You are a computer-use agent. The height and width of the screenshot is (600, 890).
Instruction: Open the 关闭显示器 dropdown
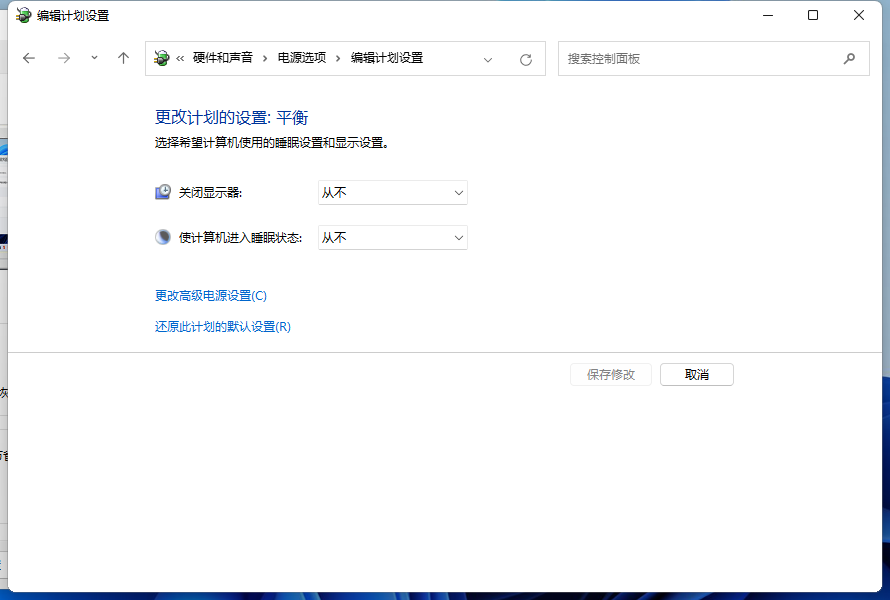pyautogui.click(x=392, y=192)
